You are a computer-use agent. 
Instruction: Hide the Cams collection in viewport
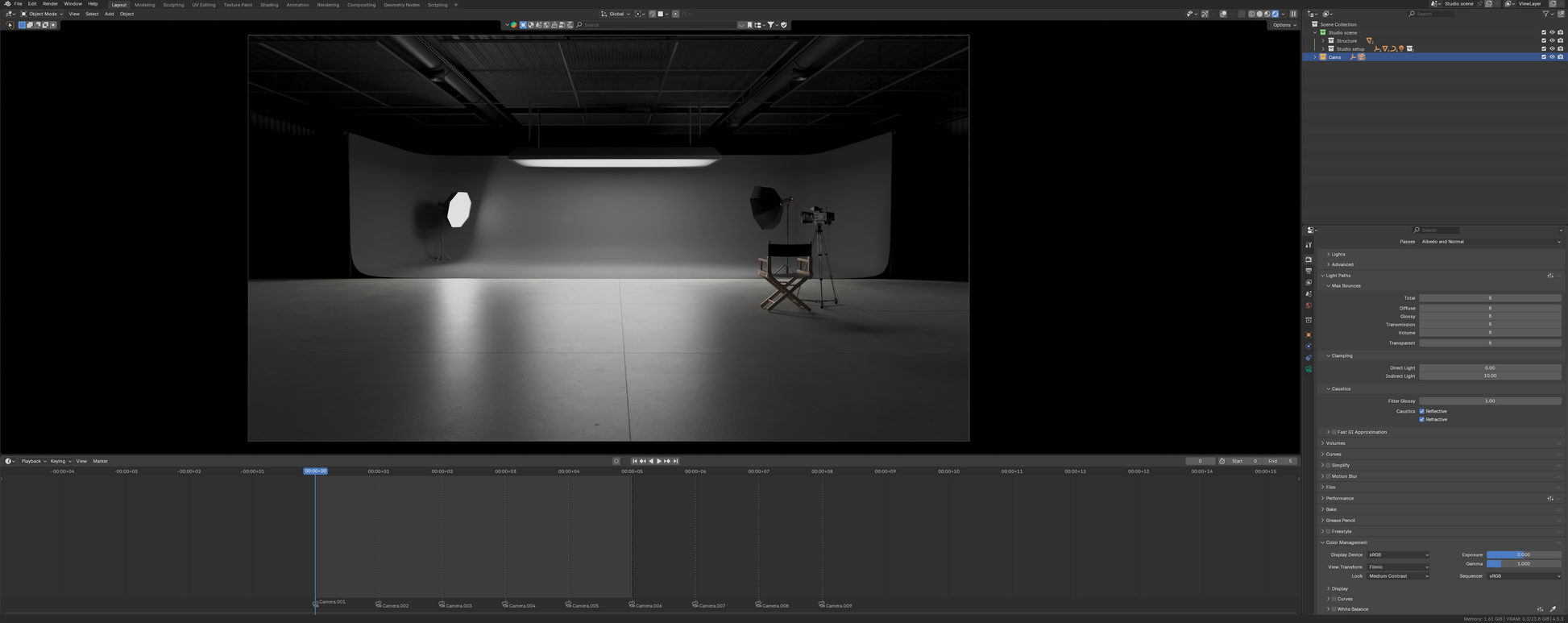tap(1552, 57)
